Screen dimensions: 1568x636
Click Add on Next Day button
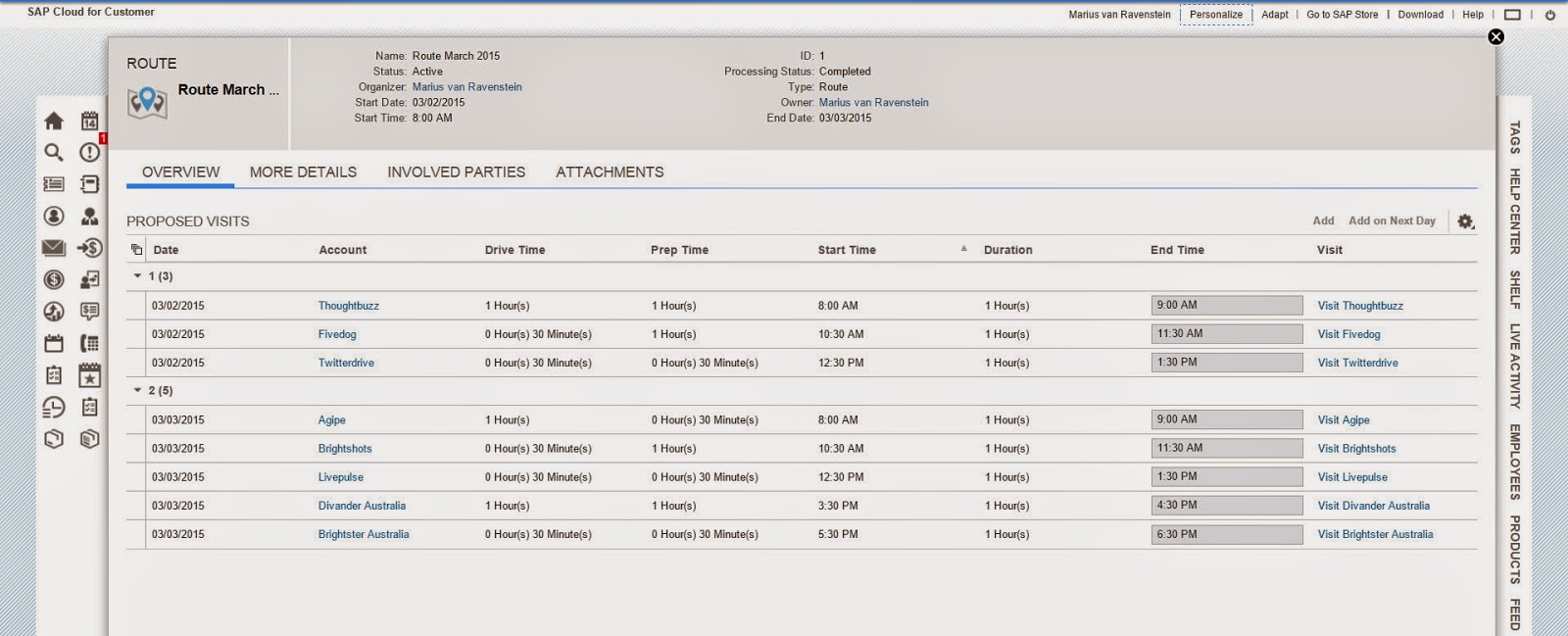click(x=1392, y=220)
